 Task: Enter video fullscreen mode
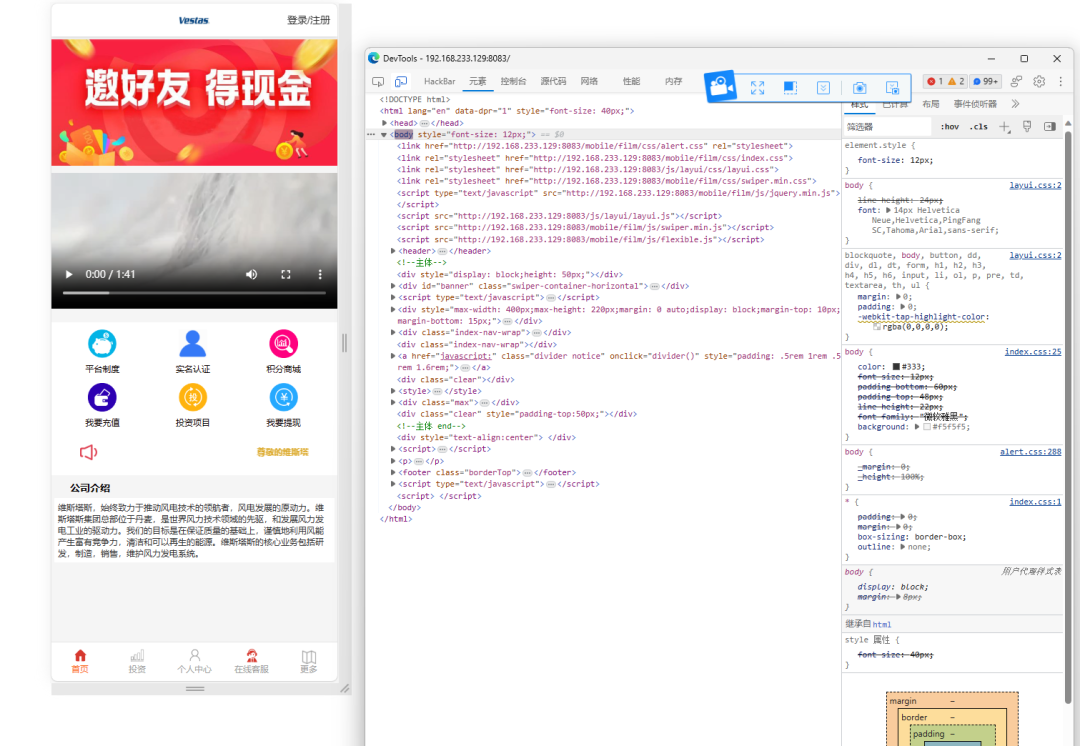coord(286,274)
